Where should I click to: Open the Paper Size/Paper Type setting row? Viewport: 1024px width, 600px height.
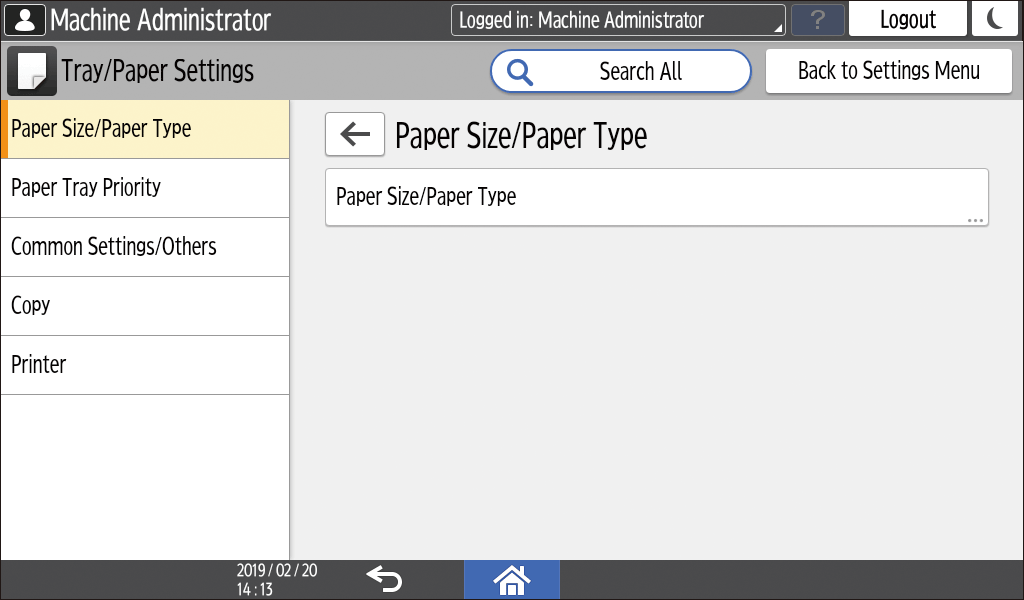coord(656,197)
